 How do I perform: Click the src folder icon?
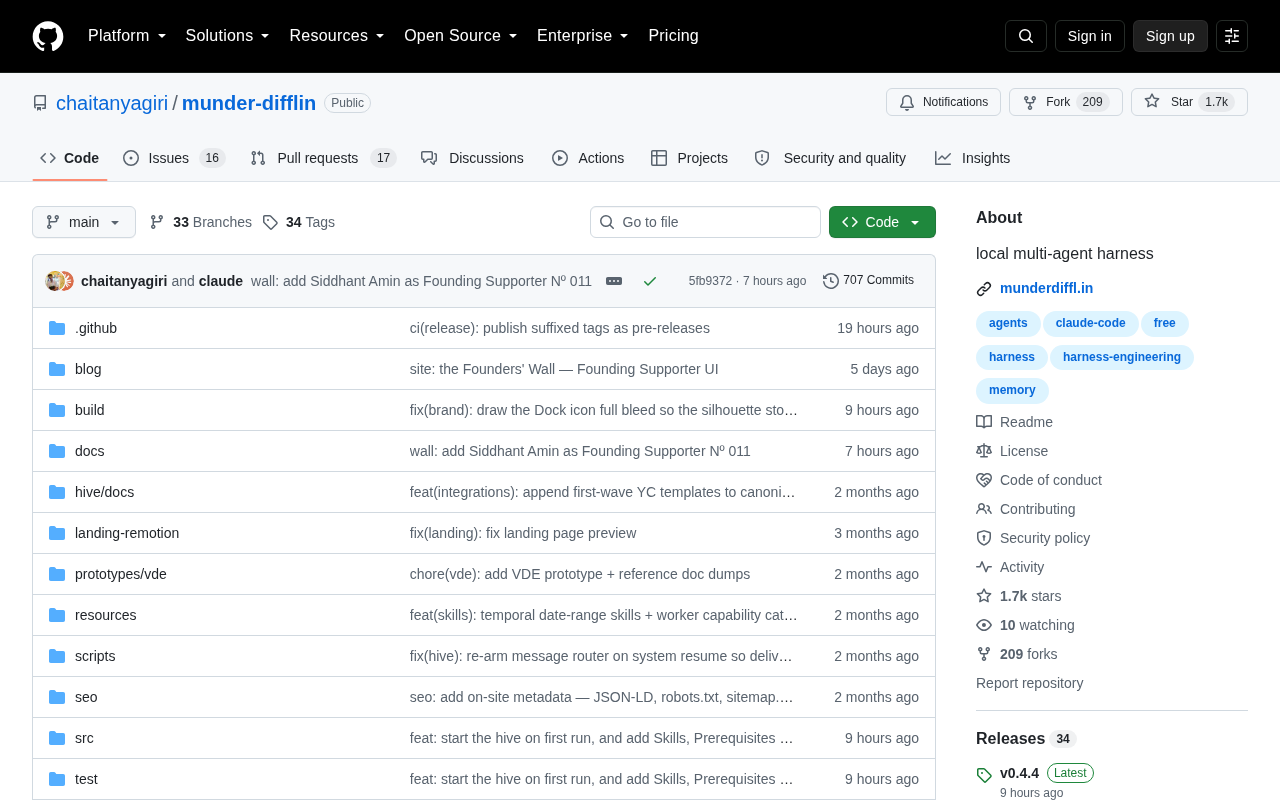coord(57,738)
